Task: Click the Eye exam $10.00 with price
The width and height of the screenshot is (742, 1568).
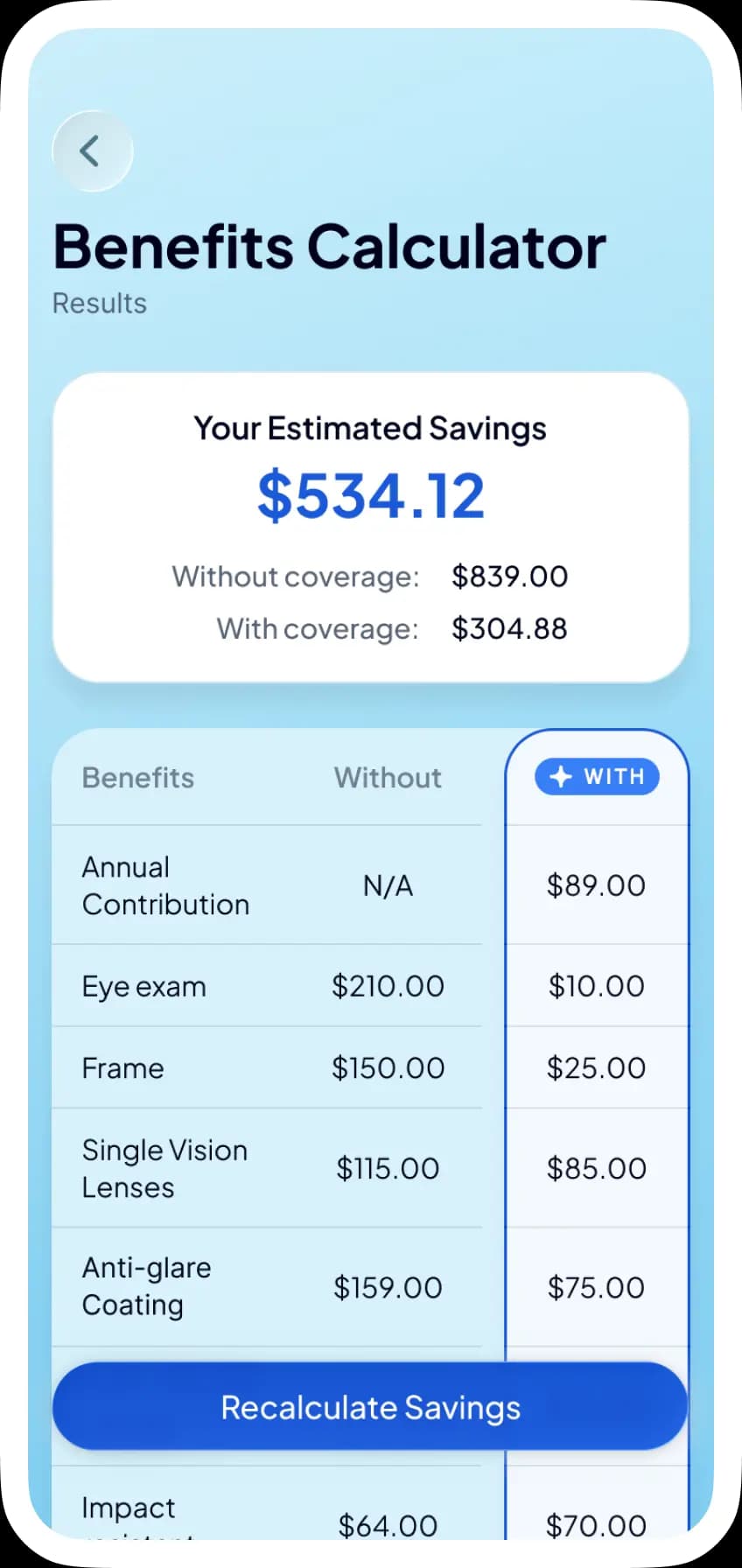Action: (597, 986)
